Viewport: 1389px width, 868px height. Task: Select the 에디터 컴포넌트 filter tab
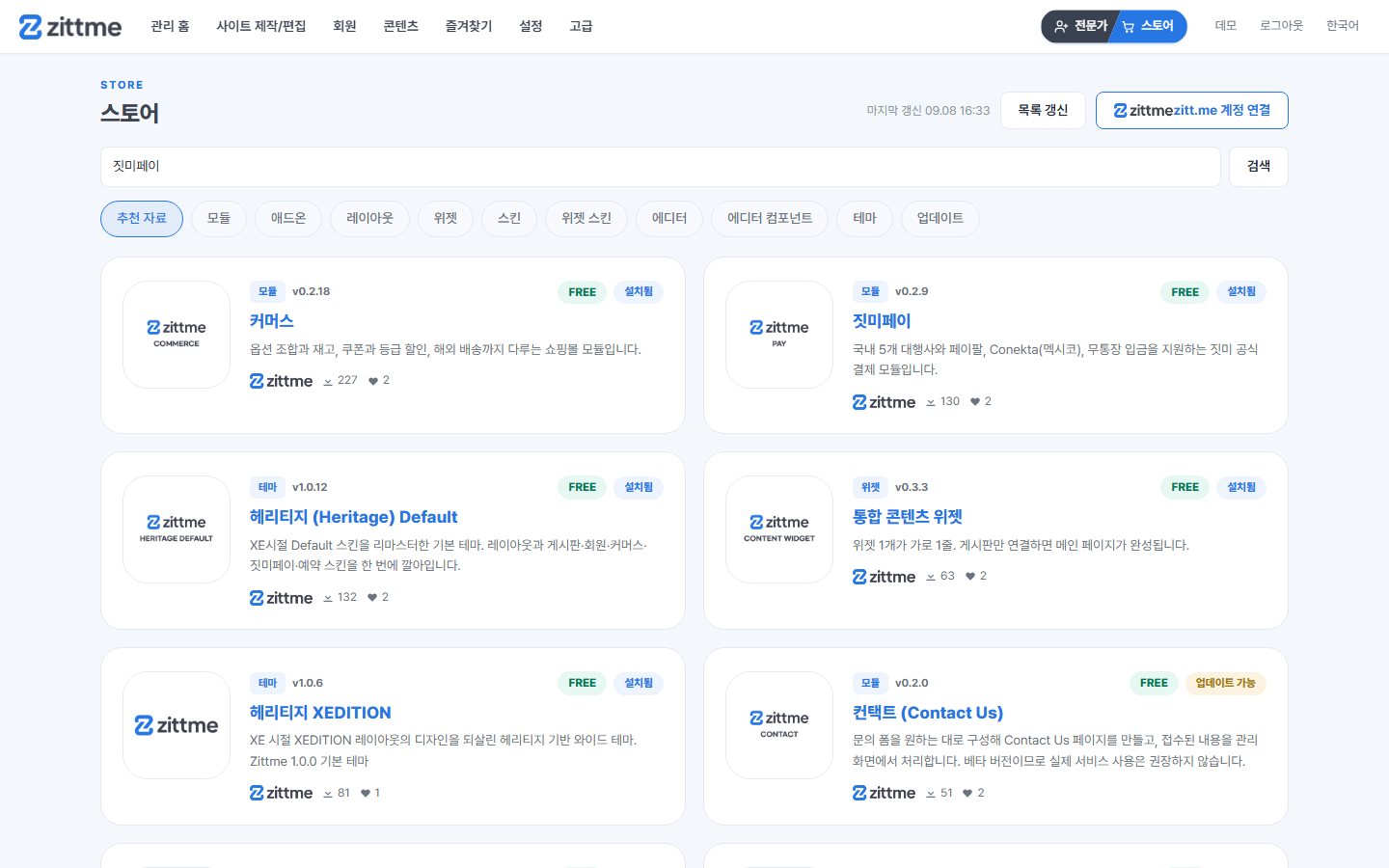point(770,219)
